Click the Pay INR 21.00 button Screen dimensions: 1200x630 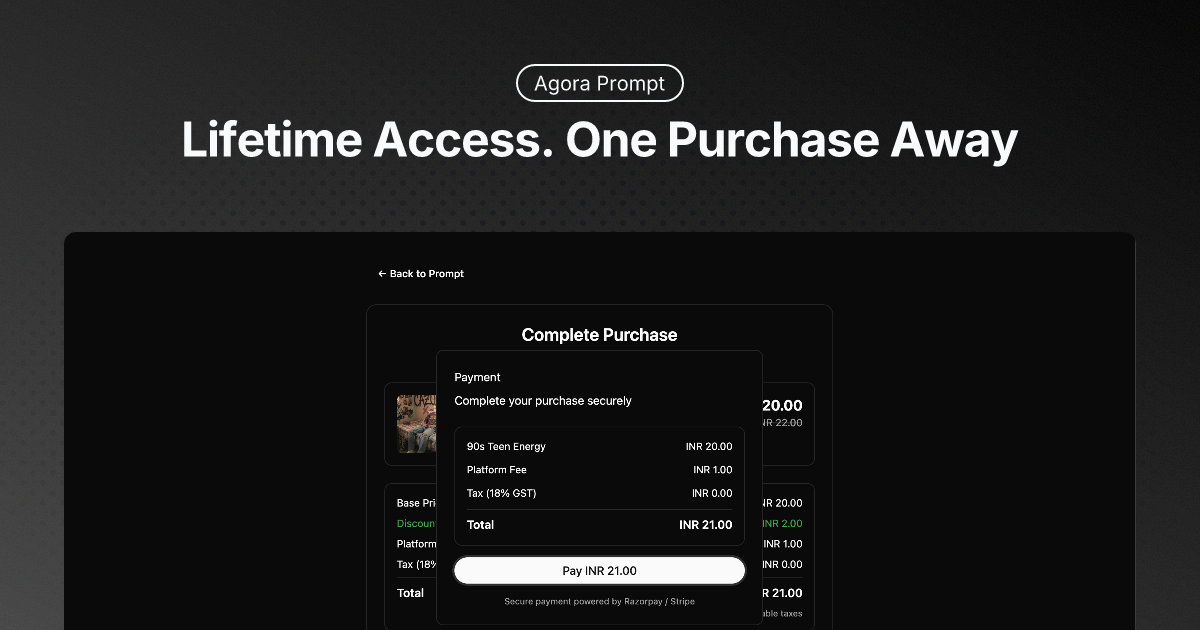point(599,571)
